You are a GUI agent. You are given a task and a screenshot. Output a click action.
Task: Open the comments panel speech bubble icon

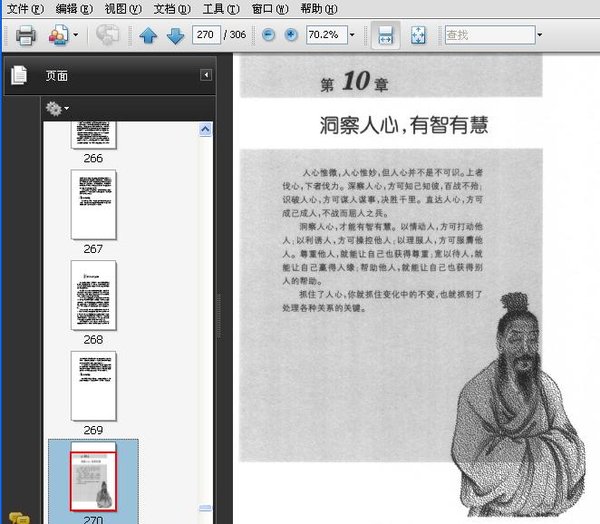pyautogui.click(x=19, y=518)
